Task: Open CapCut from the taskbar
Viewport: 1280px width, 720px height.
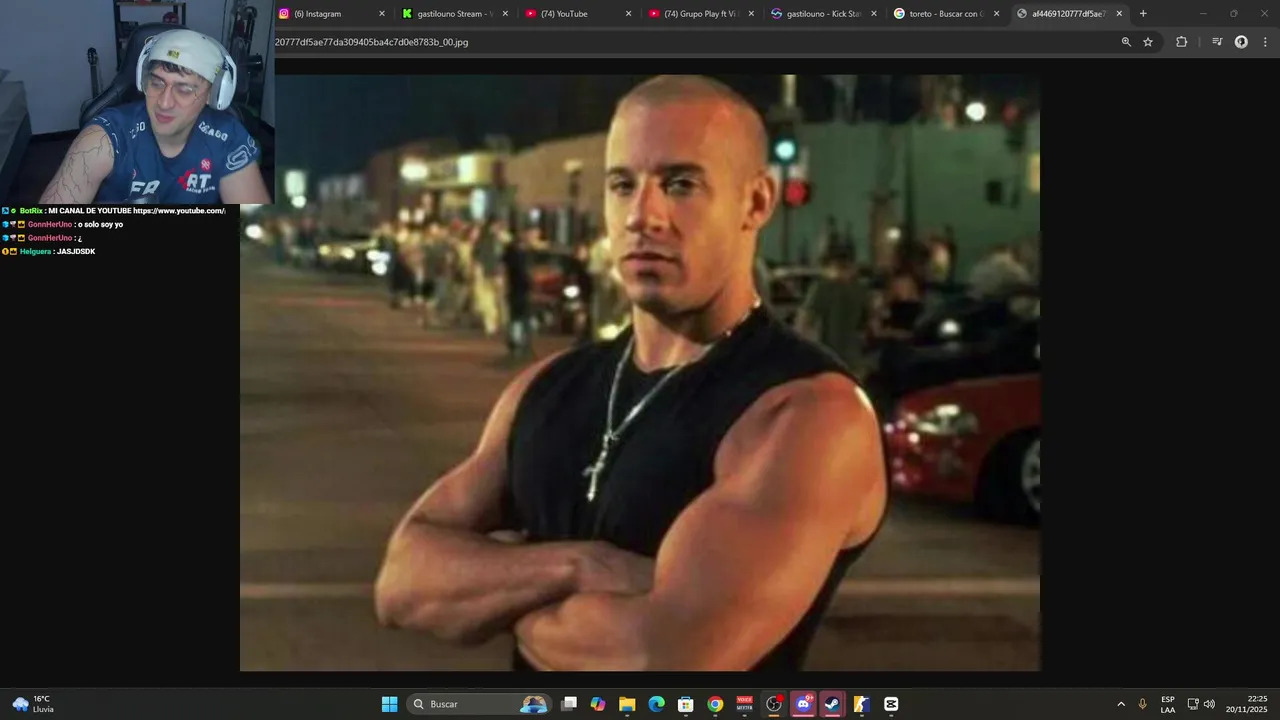Action: click(x=891, y=704)
